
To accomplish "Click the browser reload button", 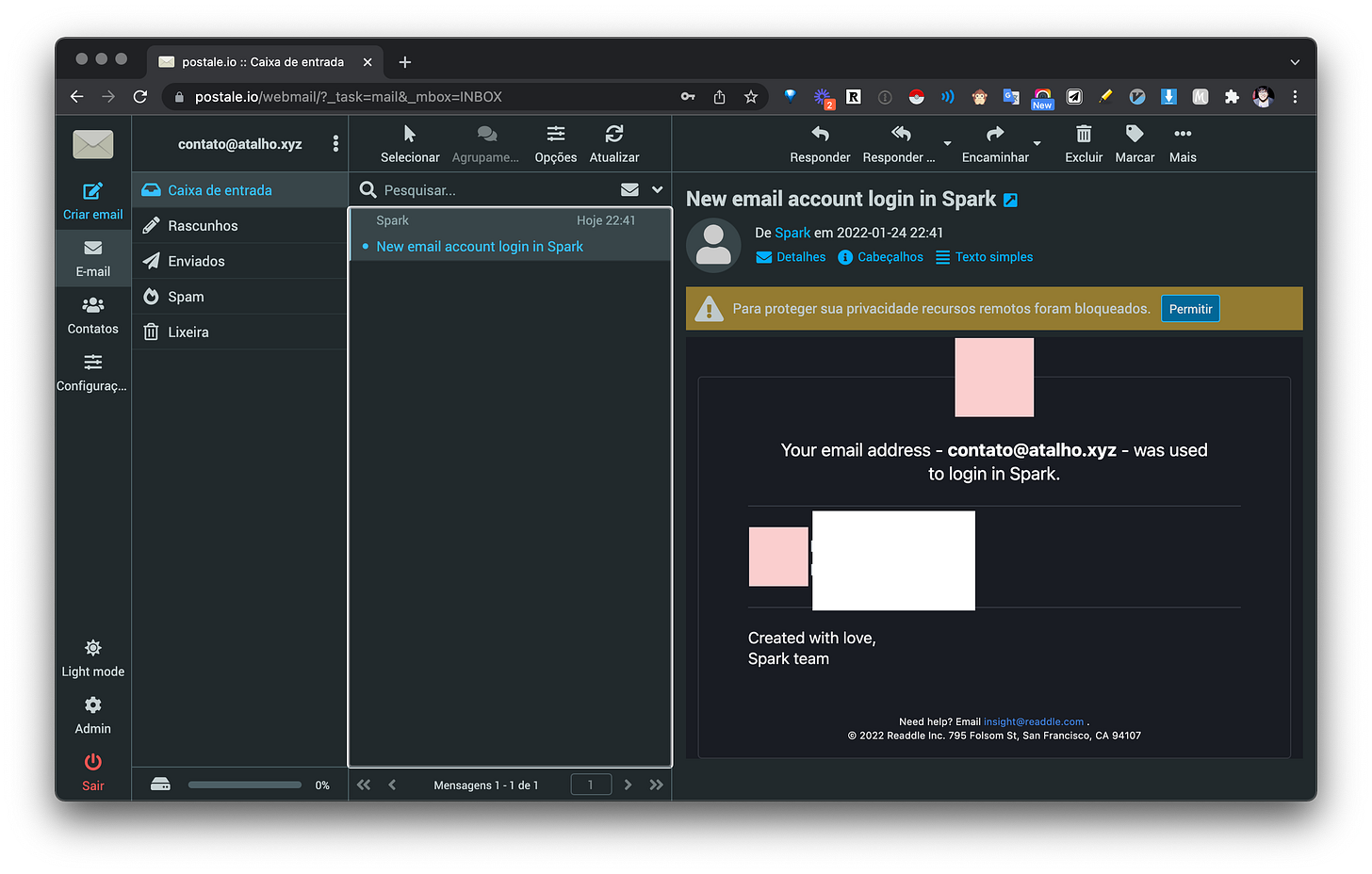I will tap(140, 96).
